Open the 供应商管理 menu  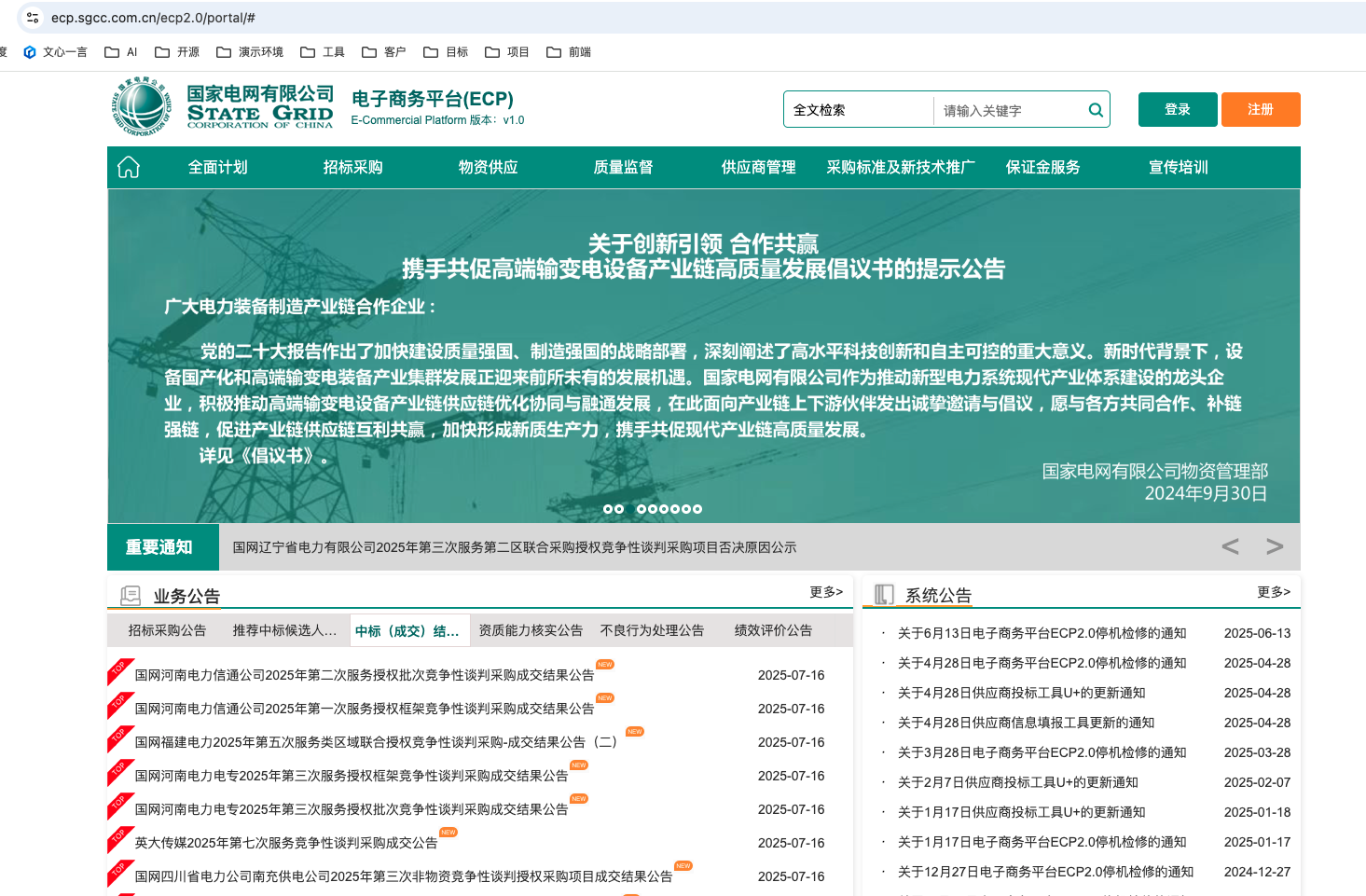coord(759,167)
